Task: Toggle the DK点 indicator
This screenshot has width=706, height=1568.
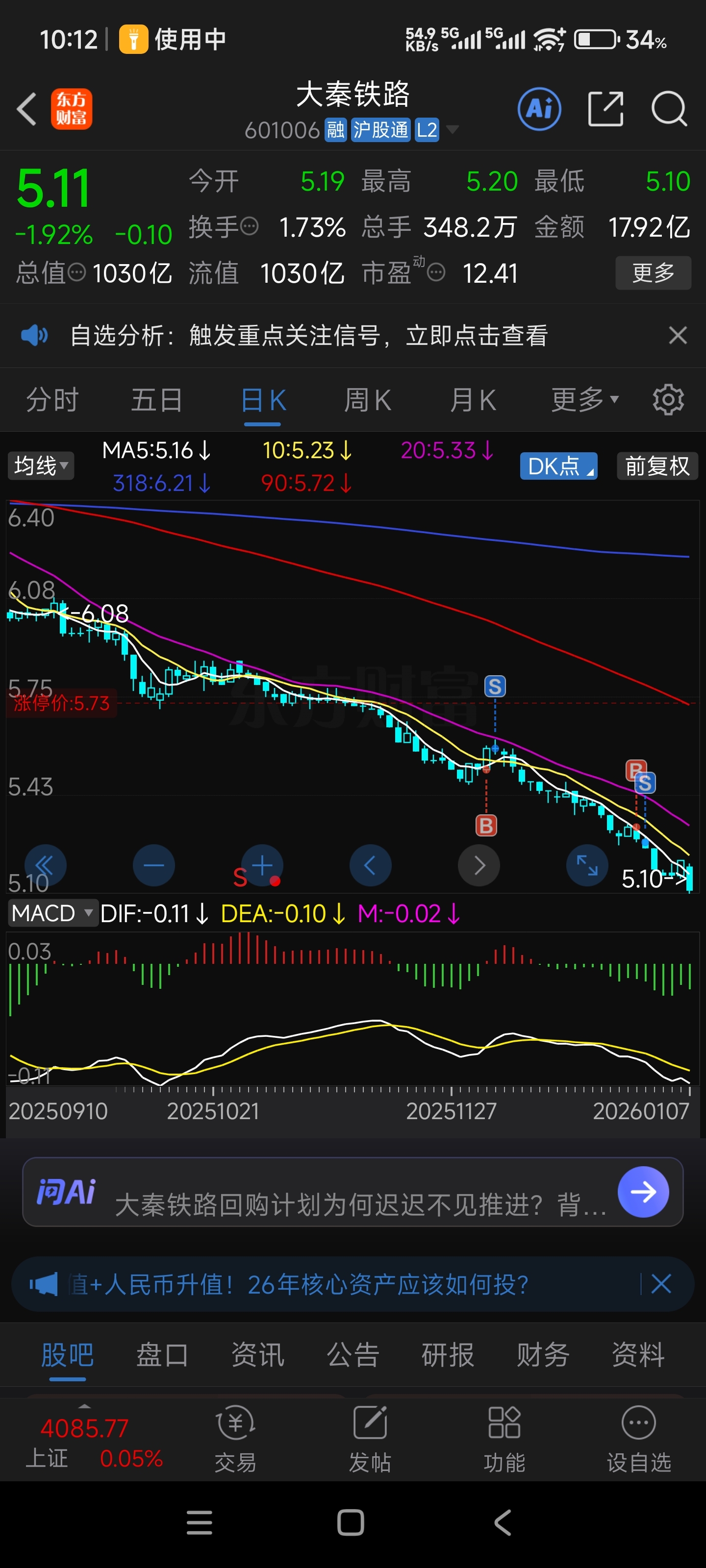Action: point(558,466)
